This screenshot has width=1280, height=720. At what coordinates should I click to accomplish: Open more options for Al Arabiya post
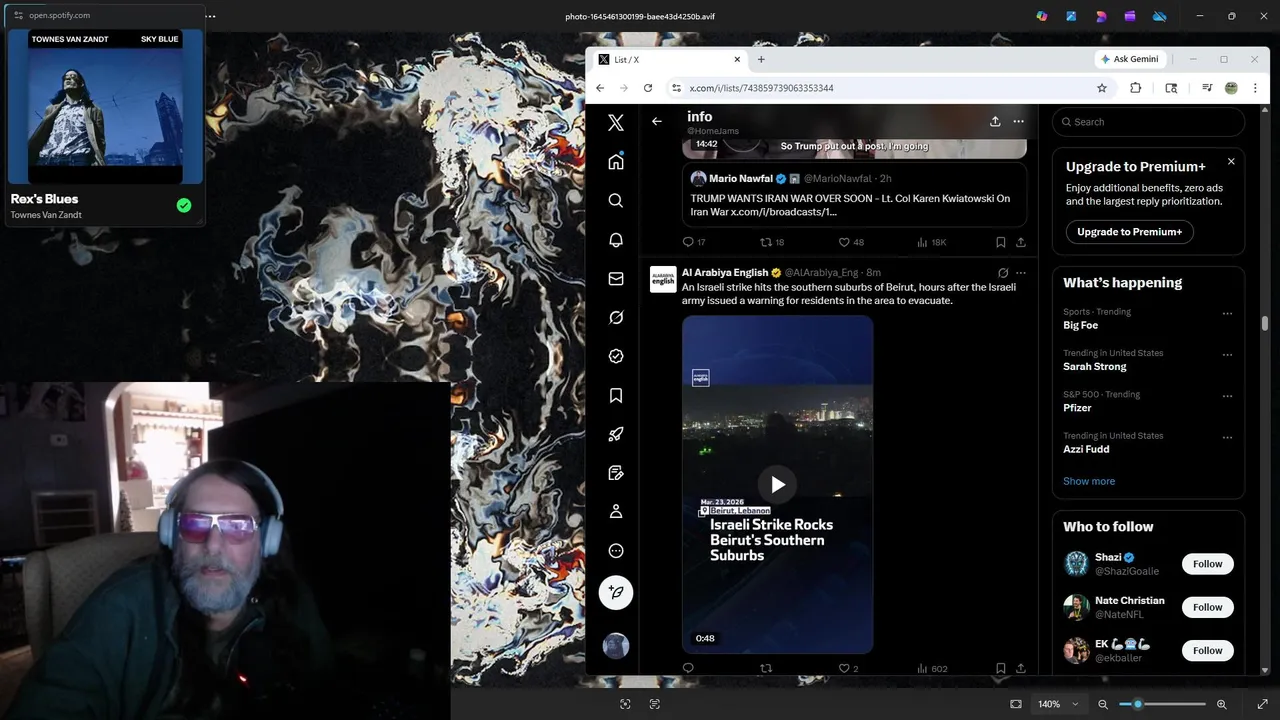tap(1020, 272)
